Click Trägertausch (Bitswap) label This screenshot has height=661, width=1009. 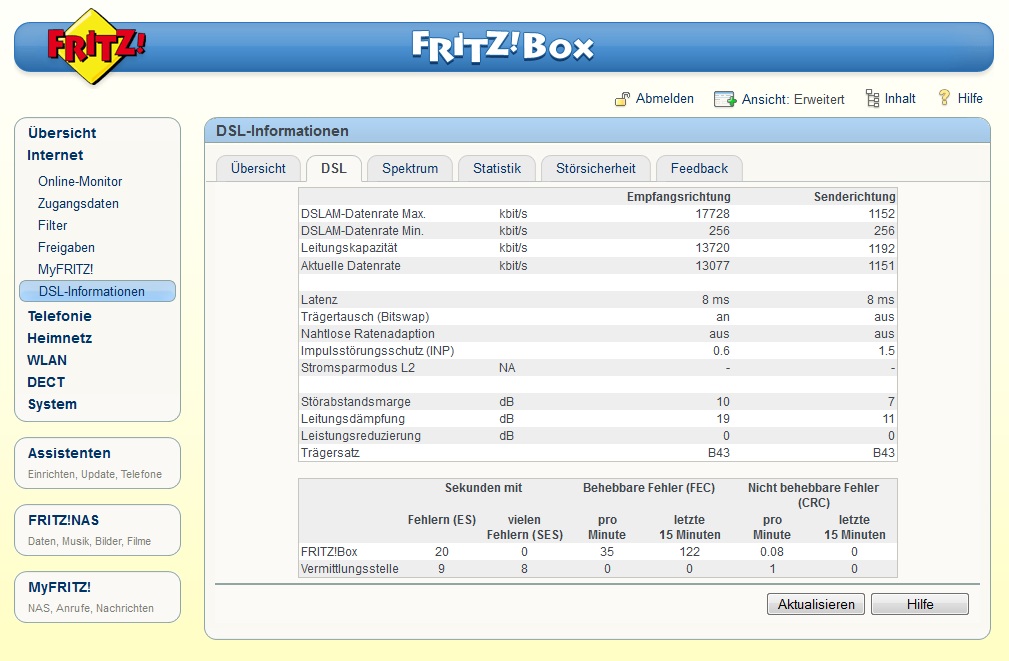tap(365, 317)
